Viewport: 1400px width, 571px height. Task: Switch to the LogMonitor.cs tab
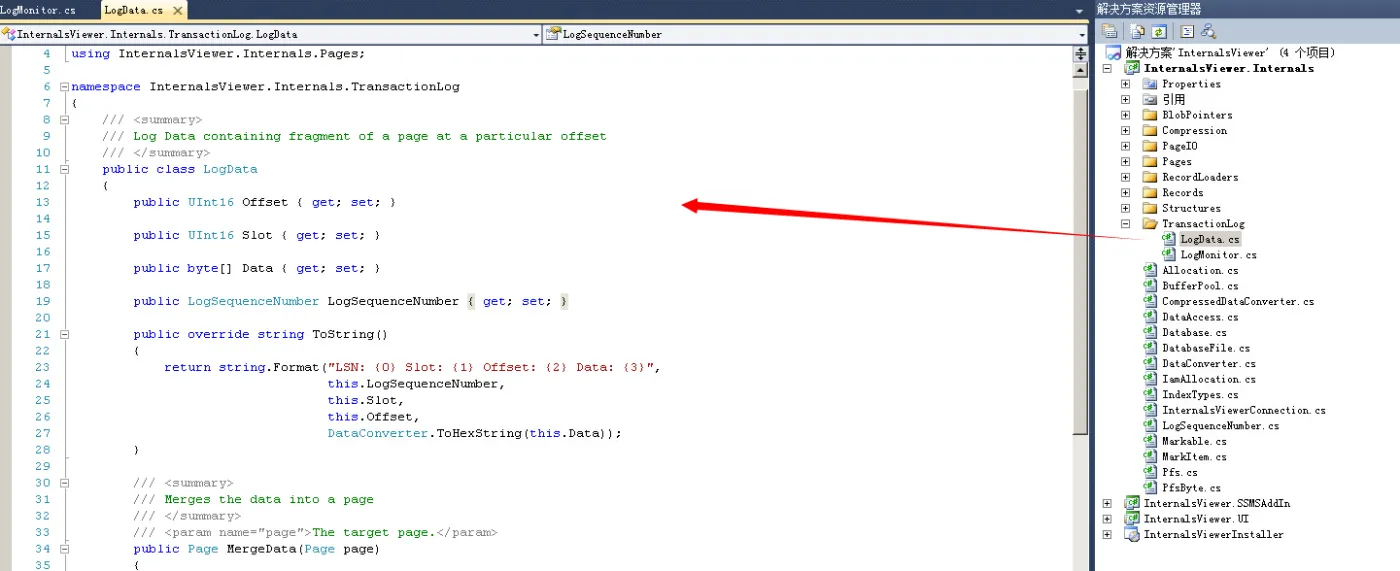tap(40, 10)
